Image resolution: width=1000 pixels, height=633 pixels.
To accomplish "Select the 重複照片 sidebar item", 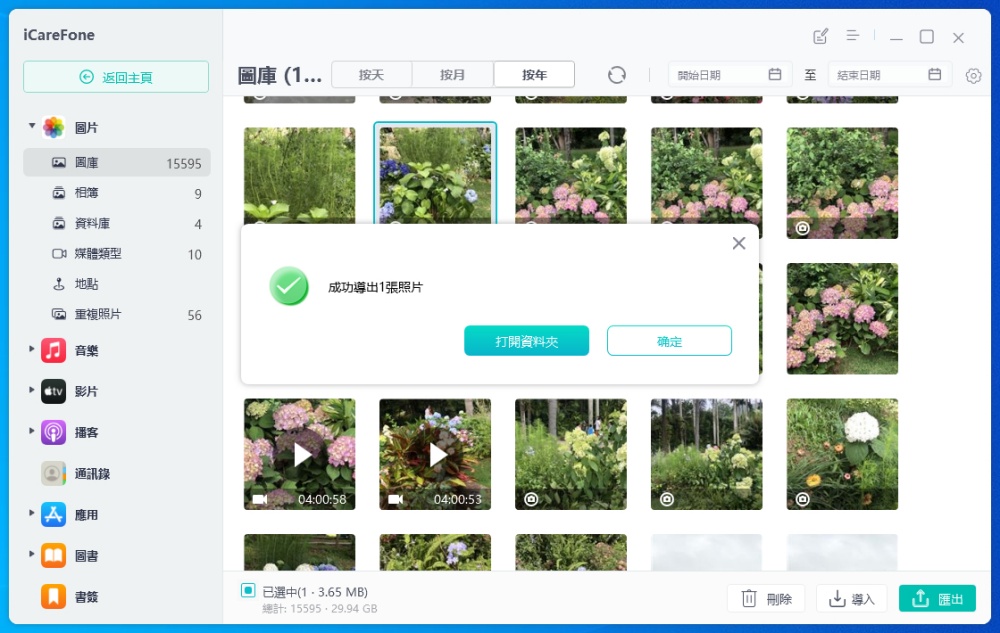I will coord(117,314).
